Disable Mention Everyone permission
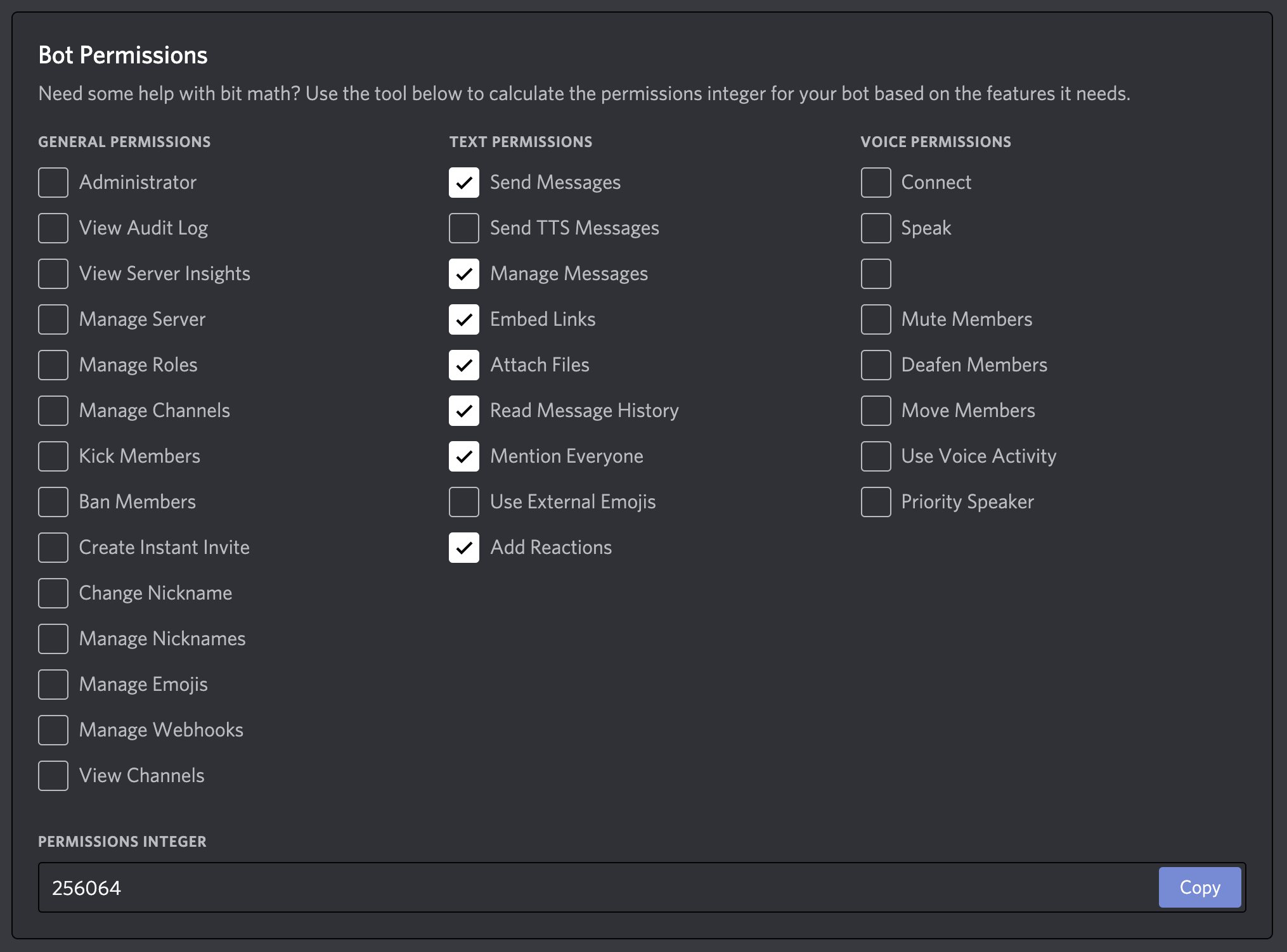Image resolution: width=1287 pixels, height=952 pixels. [x=464, y=456]
